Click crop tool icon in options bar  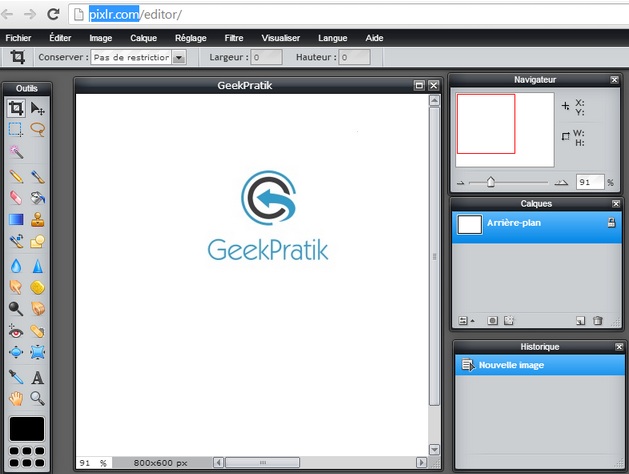click(18, 57)
